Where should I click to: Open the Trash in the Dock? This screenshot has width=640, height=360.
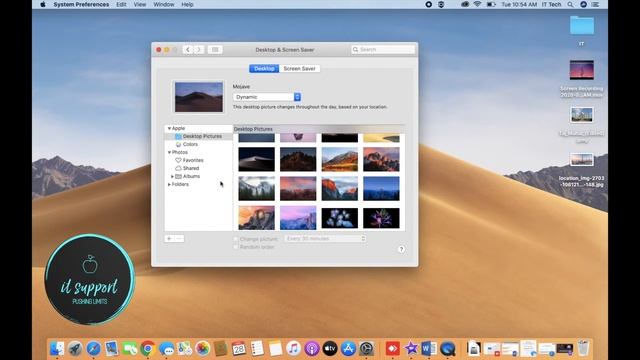[x=584, y=348]
